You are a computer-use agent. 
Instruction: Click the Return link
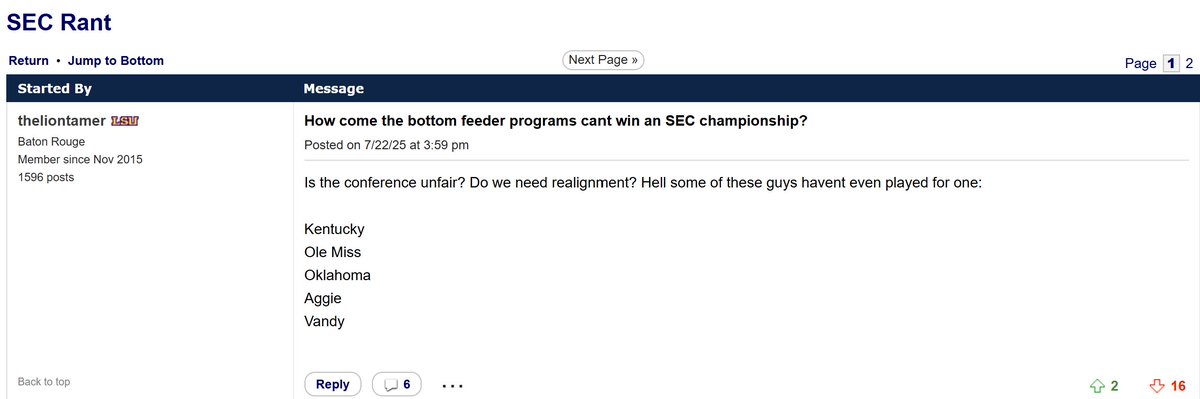pyautogui.click(x=29, y=61)
